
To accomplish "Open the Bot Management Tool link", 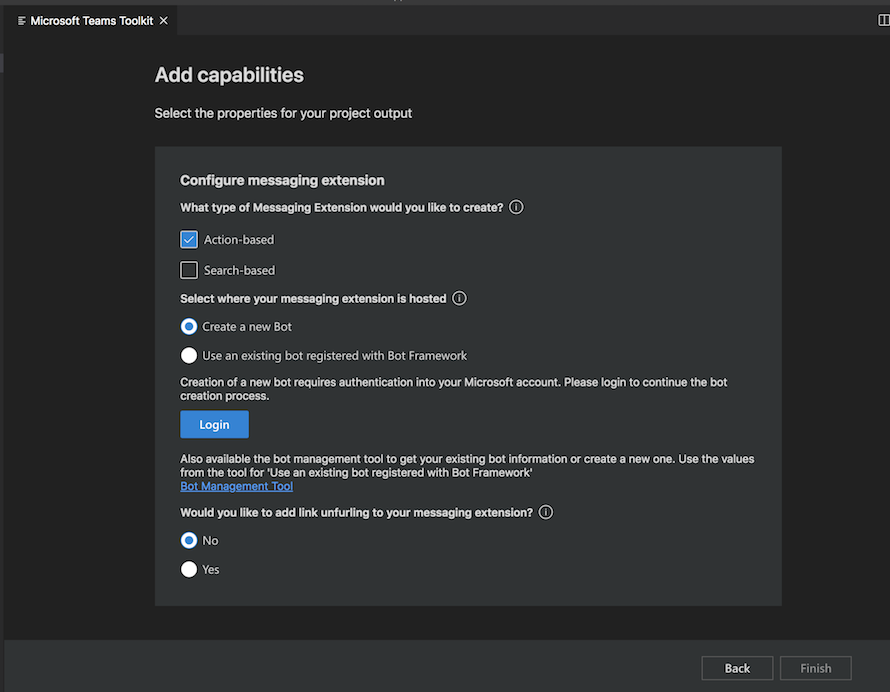I will [237, 487].
